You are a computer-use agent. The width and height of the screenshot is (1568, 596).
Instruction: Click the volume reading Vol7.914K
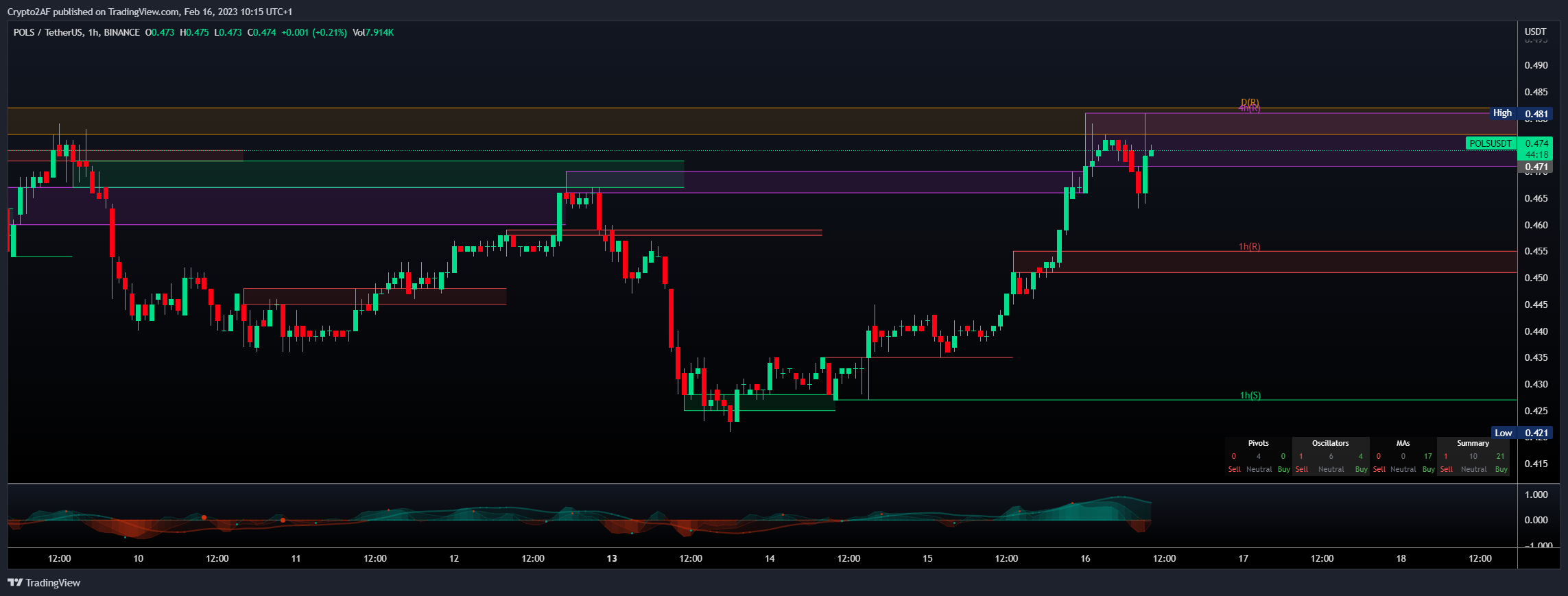(373, 32)
